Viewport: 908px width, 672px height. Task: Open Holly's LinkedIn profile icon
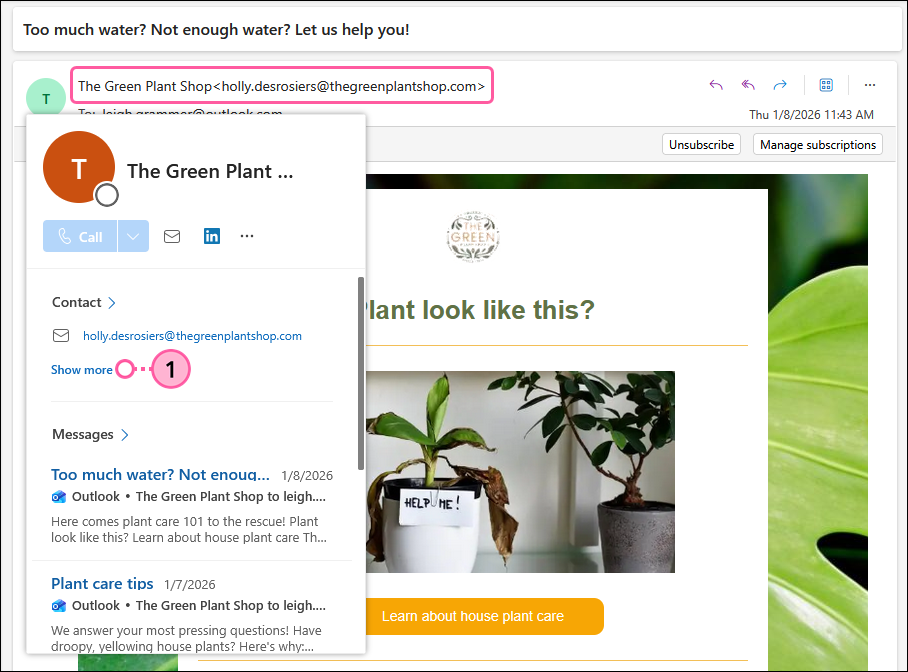coord(211,236)
